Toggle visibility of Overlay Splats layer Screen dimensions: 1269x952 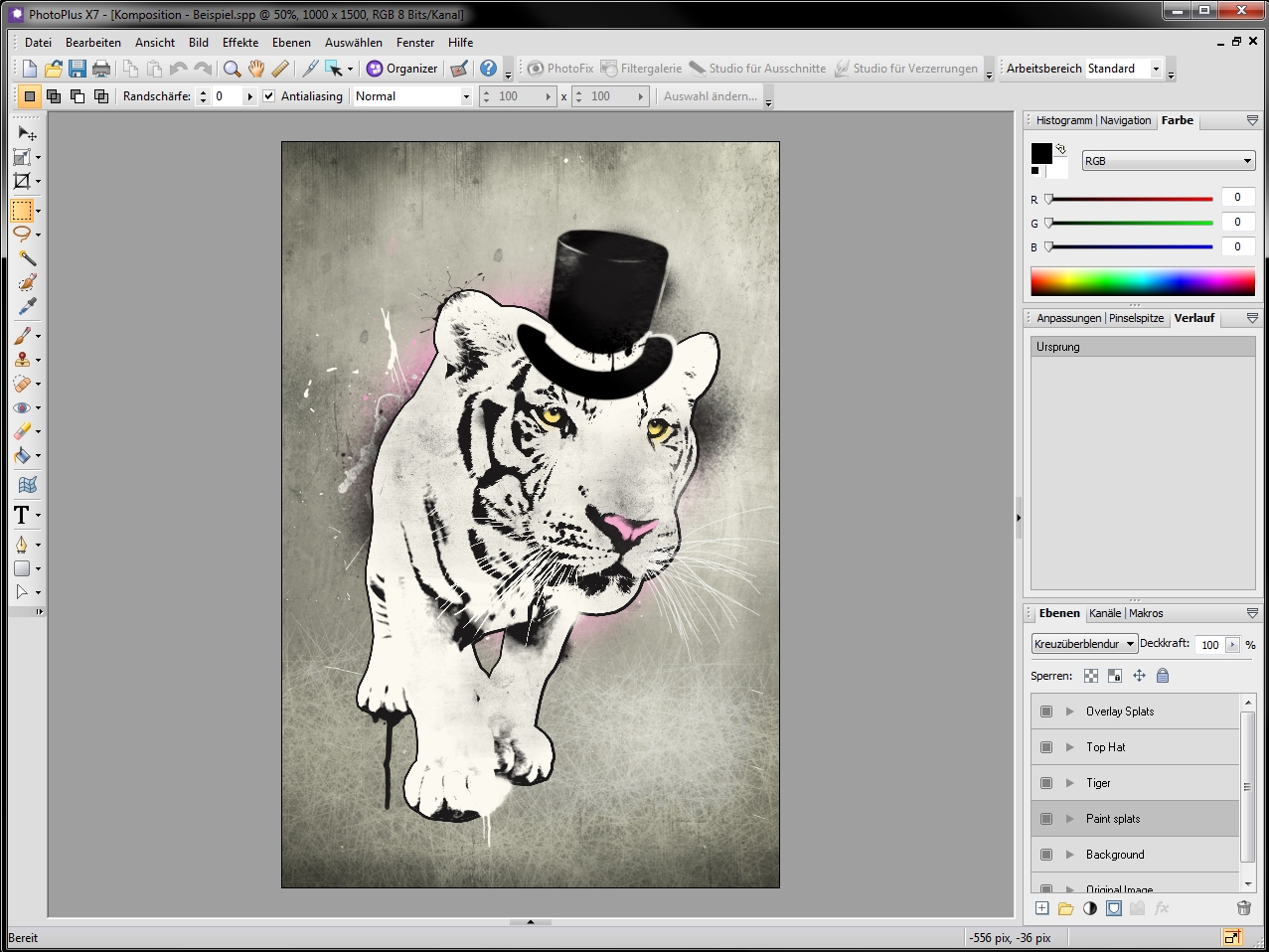[x=1046, y=712]
